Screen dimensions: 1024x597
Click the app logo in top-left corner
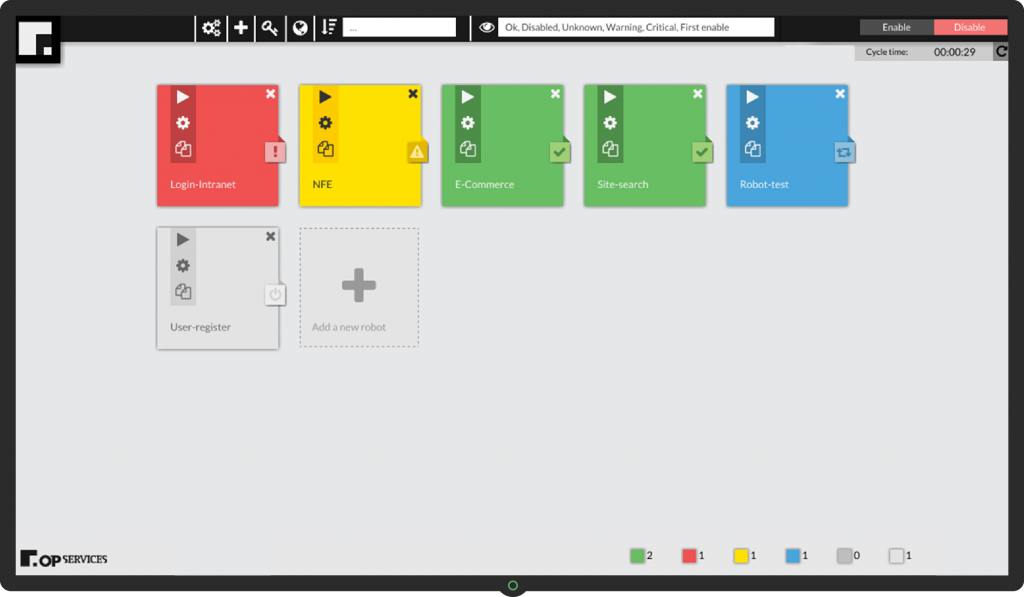click(x=37, y=39)
